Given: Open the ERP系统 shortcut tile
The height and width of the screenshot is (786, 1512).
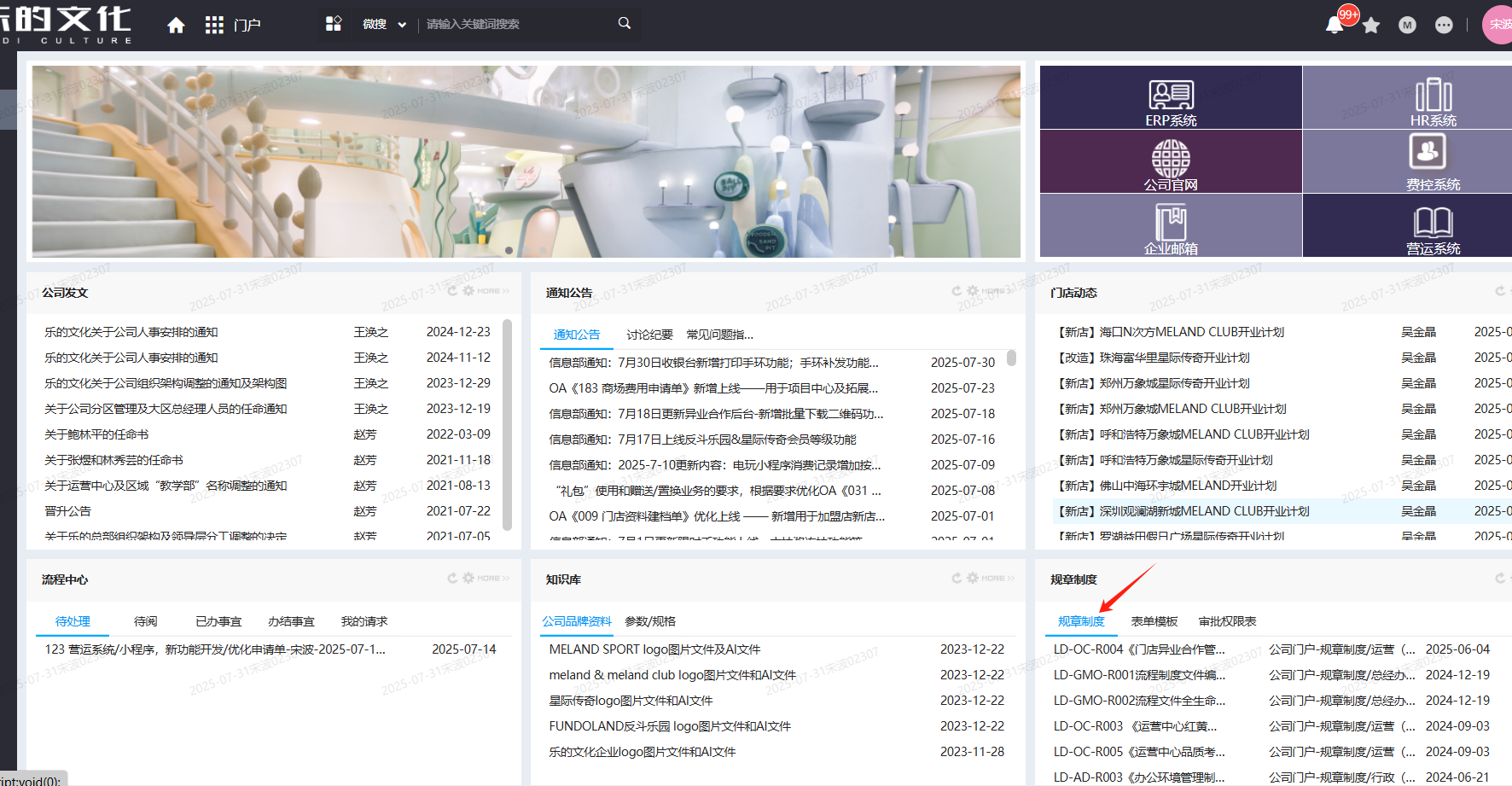Looking at the screenshot, I should point(1171,98).
